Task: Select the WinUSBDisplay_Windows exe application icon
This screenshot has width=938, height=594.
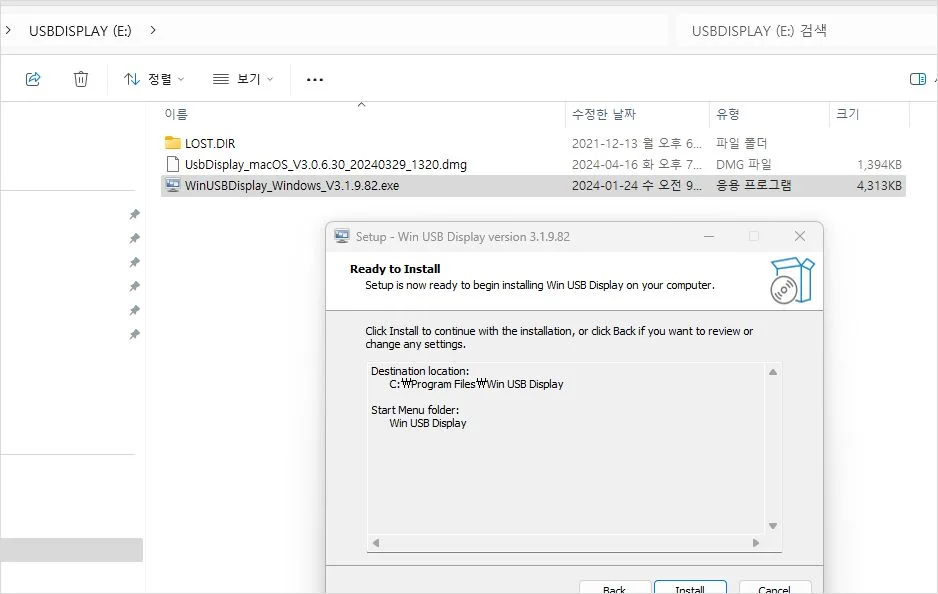Action: click(172, 186)
